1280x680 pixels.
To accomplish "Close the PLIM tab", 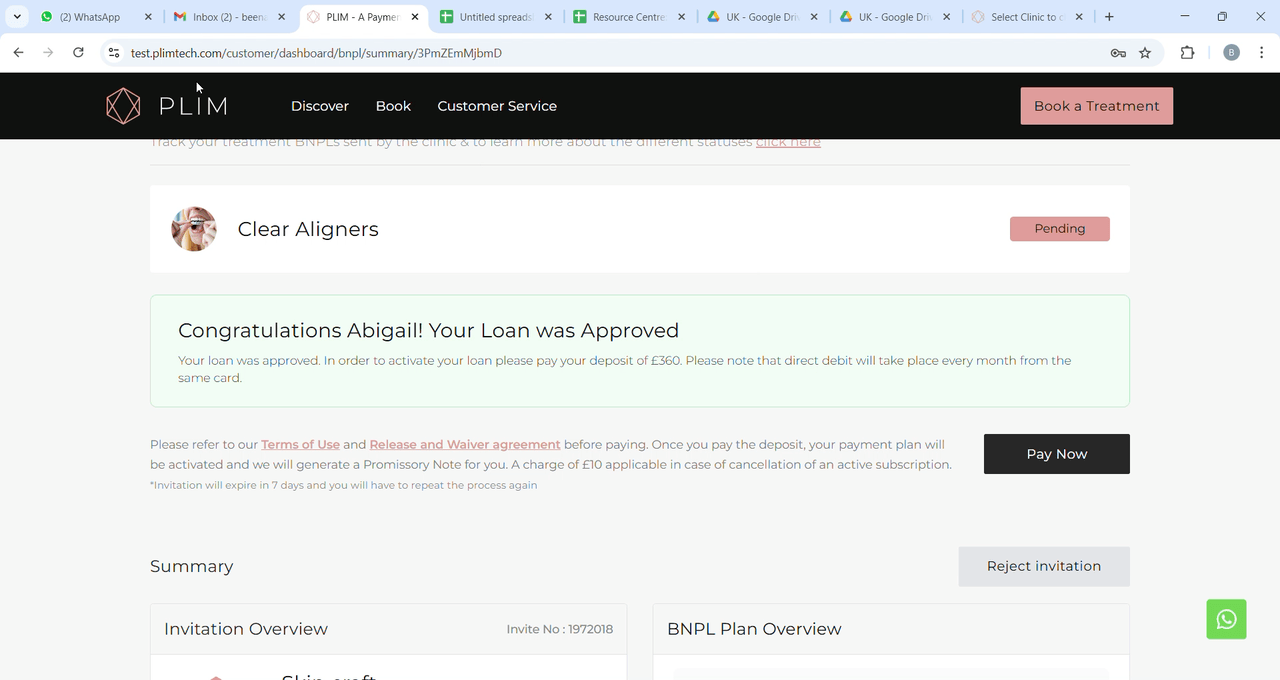I will point(415,17).
